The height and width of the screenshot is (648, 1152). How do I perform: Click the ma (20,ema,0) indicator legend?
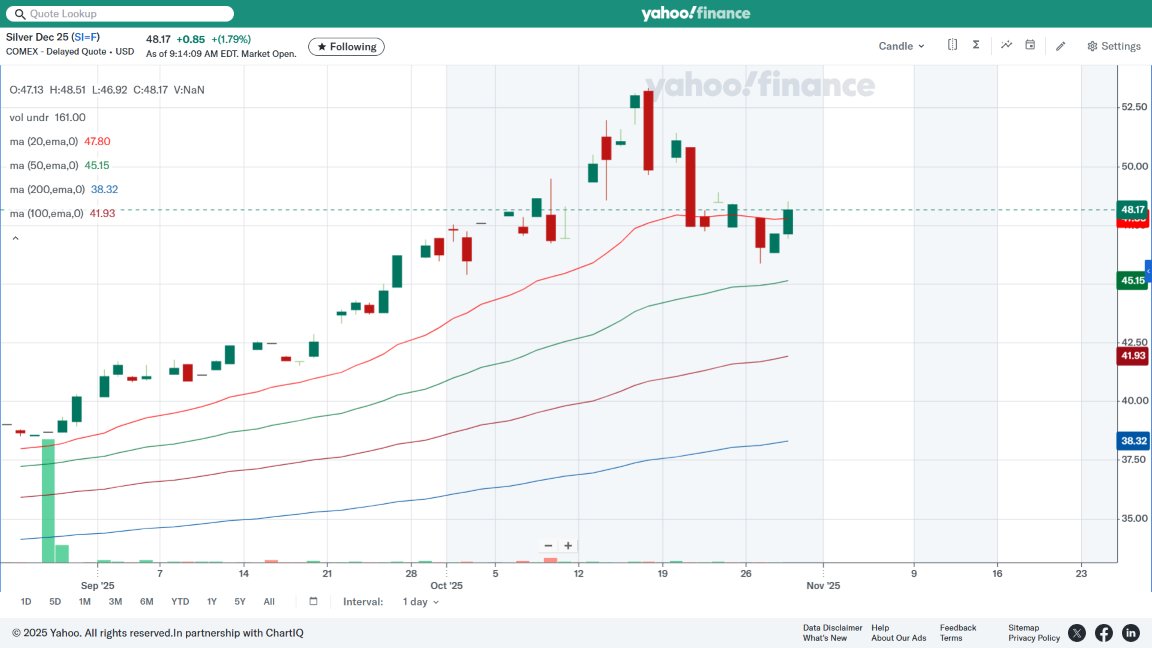pos(44,142)
